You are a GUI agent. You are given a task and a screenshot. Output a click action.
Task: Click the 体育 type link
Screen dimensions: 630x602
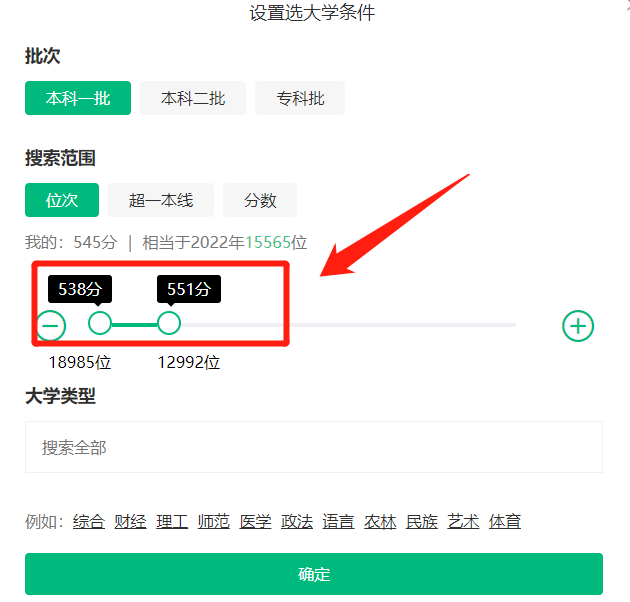click(x=505, y=522)
